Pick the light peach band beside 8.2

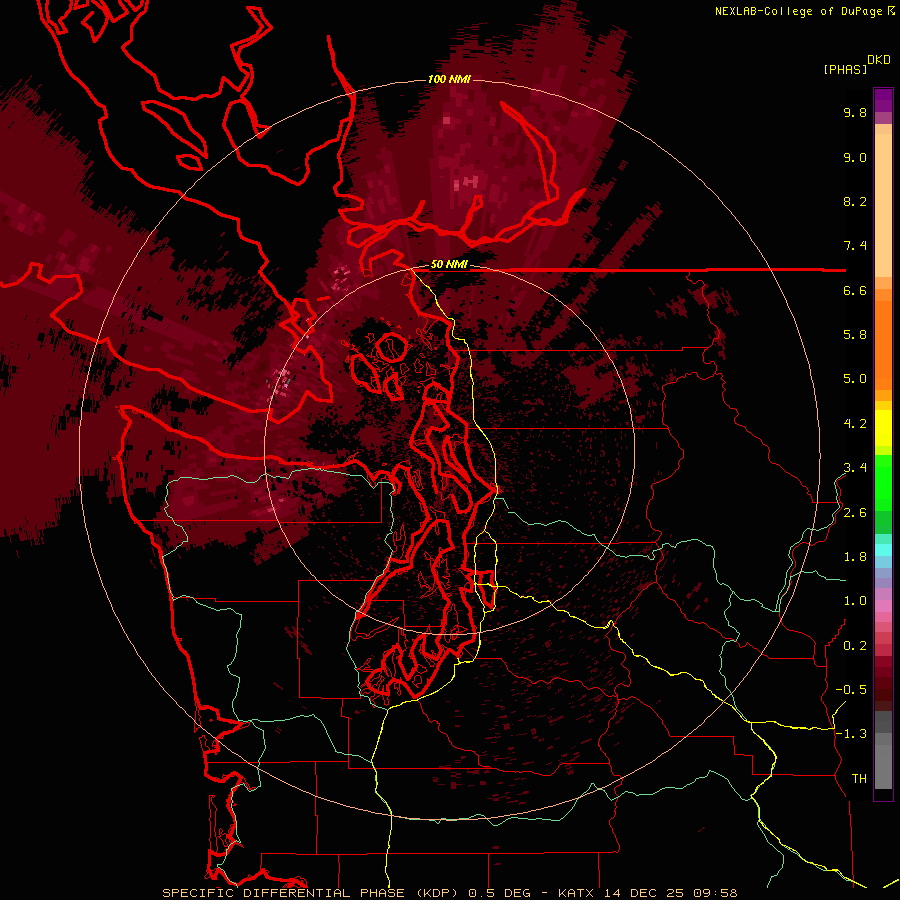[x=883, y=205]
